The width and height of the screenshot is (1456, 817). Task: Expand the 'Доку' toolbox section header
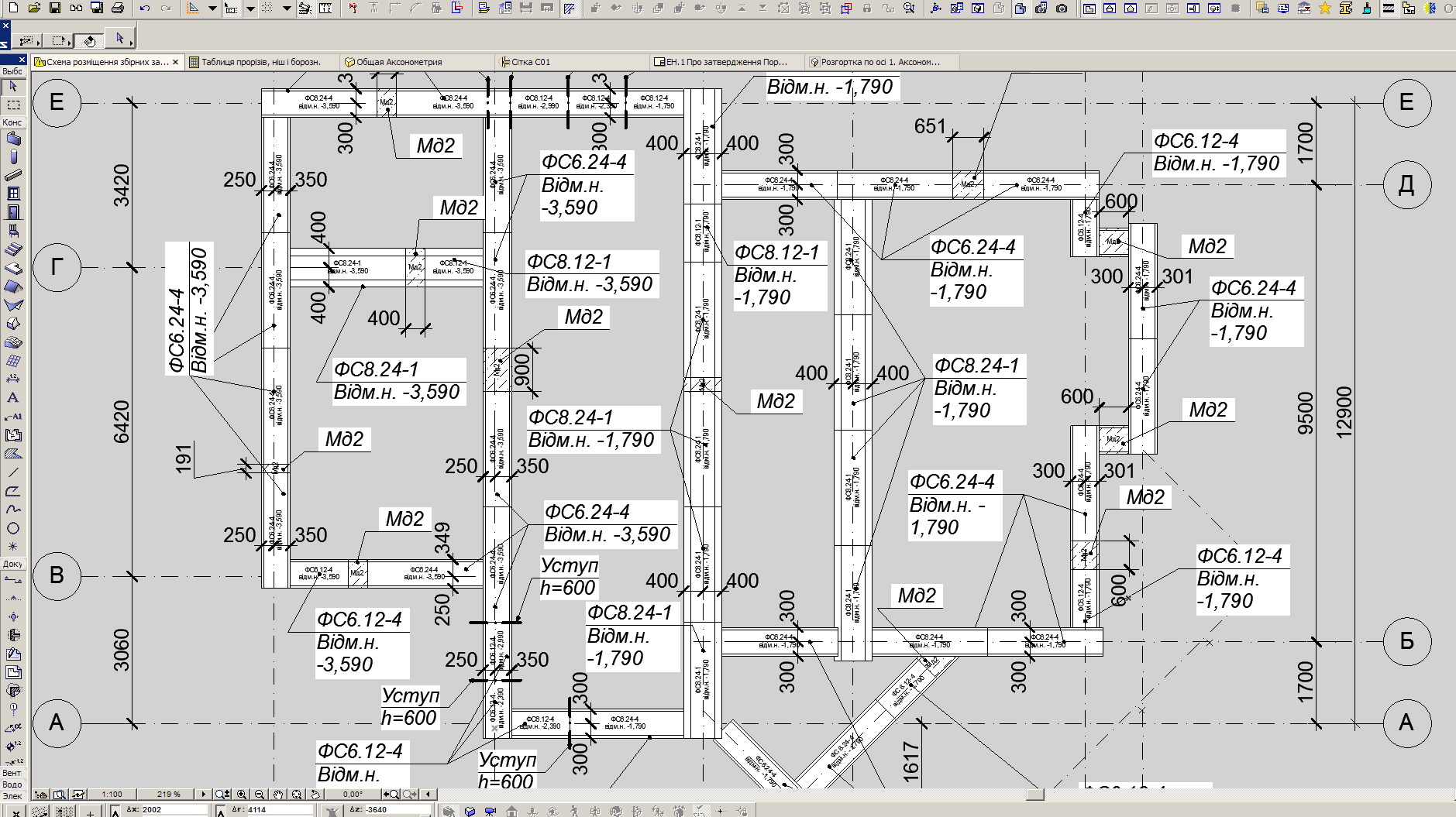point(12,564)
